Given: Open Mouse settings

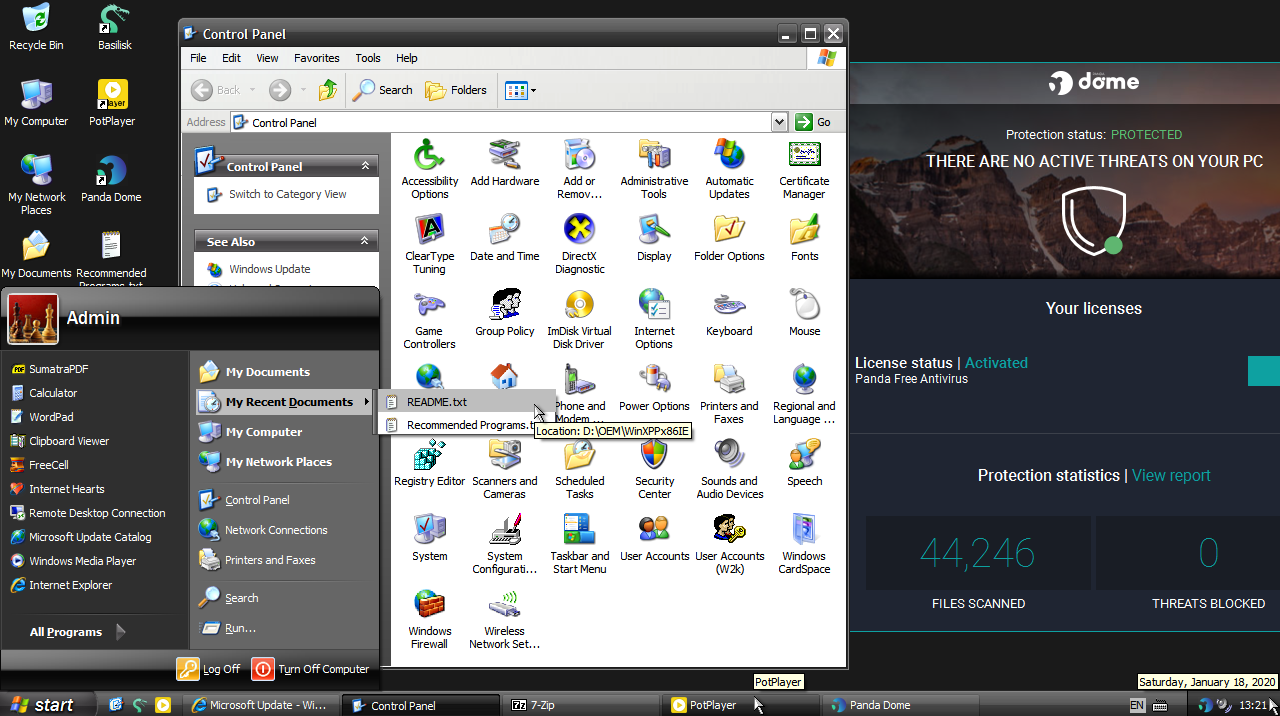Looking at the screenshot, I should tap(804, 313).
